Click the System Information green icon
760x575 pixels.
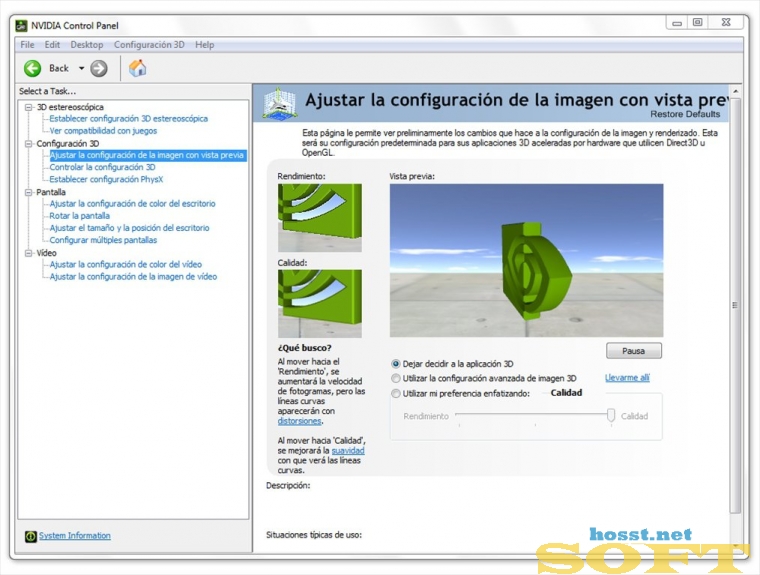(x=31, y=536)
